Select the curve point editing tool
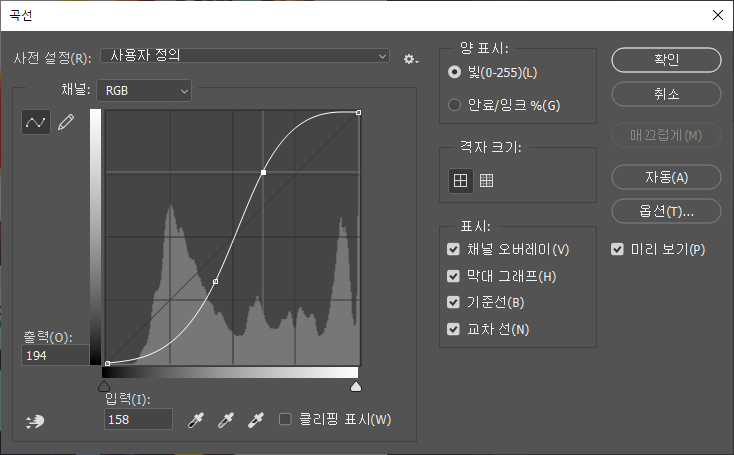The image size is (734, 455). coord(36,122)
